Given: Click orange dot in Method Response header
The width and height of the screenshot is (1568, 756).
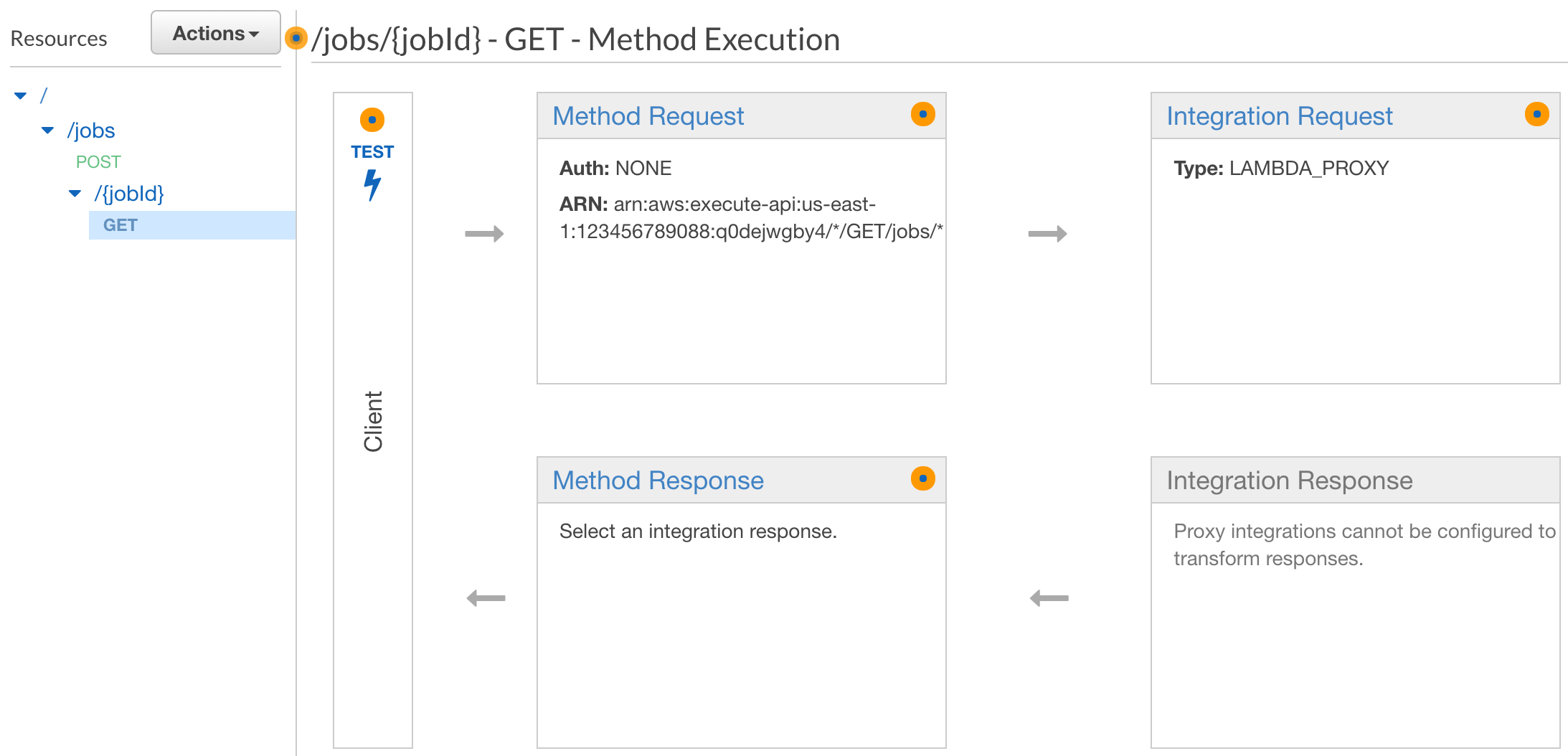Looking at the screenshot, I should tap(922, 478).
